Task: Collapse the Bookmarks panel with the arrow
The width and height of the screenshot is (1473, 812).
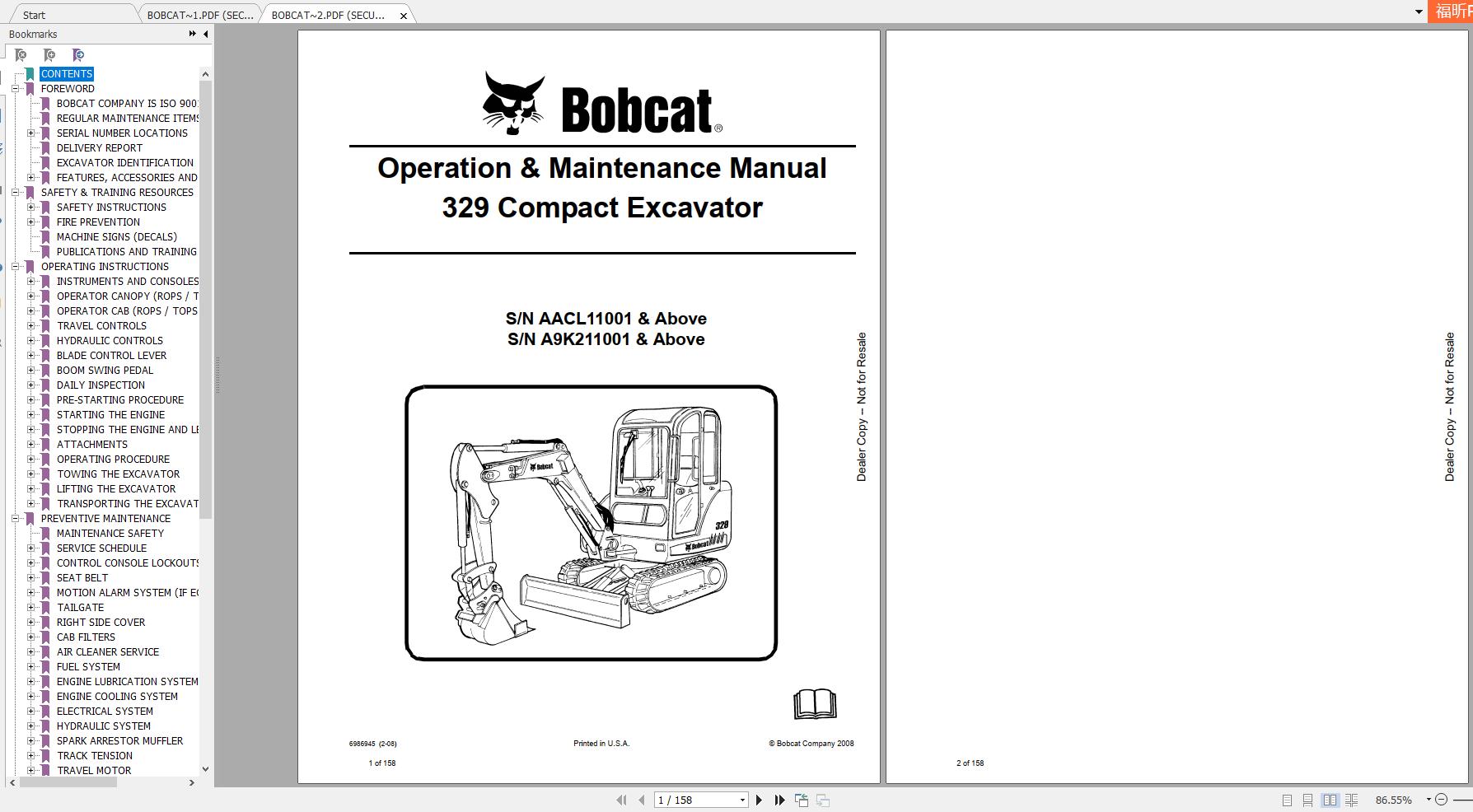Action: (205, 34)
